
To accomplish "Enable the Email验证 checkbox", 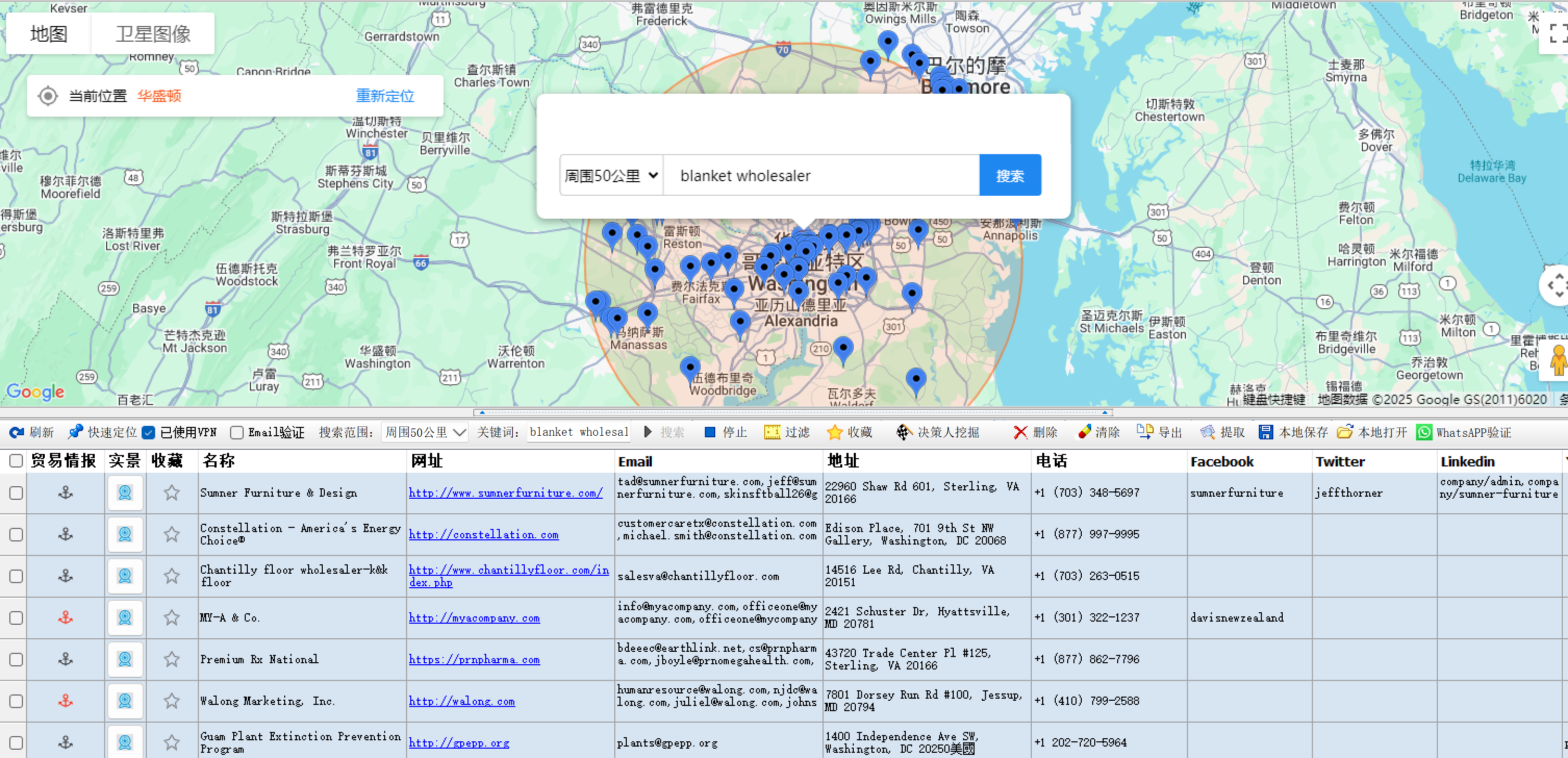I will (237, 432).
